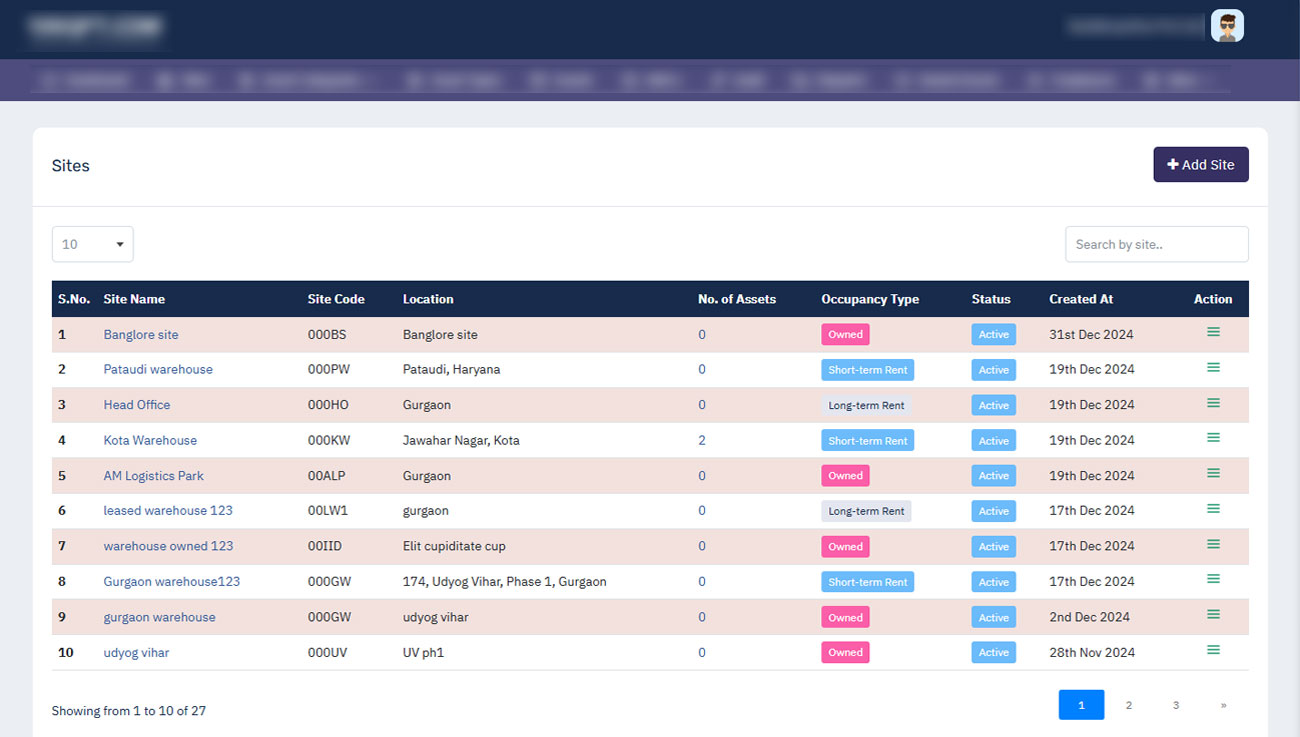Open action menu for leased warehouse 123 row
Screen dimensions: 1300x737
click(1213, 509)
